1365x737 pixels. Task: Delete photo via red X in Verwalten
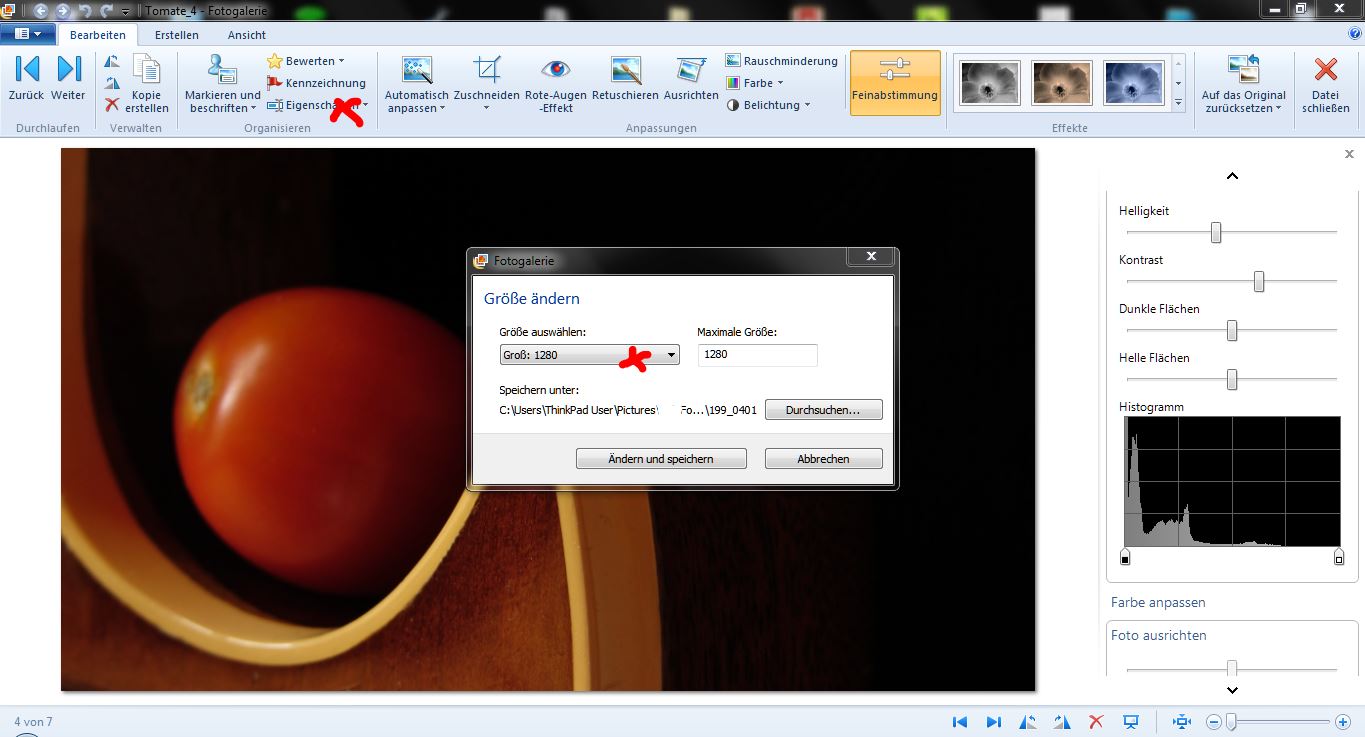pyautogui.click(x=112, y=103)
